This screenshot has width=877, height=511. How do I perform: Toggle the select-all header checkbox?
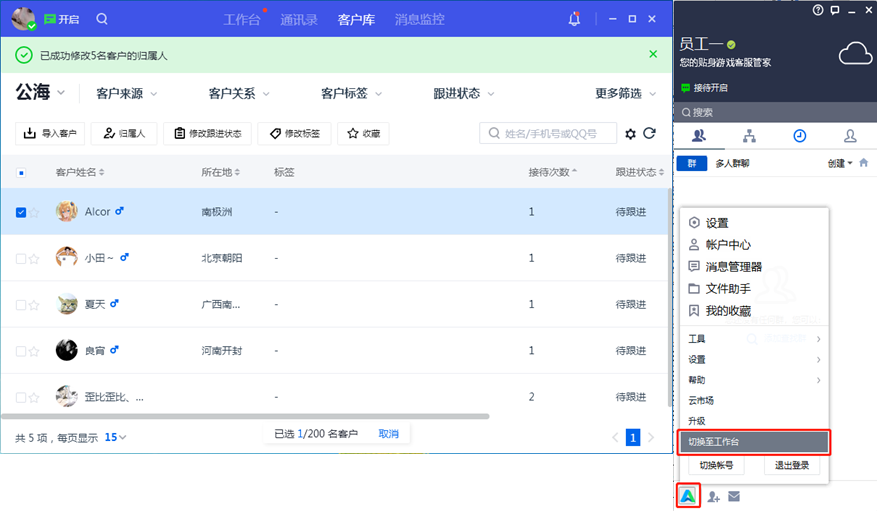click(x=21, y=173)
